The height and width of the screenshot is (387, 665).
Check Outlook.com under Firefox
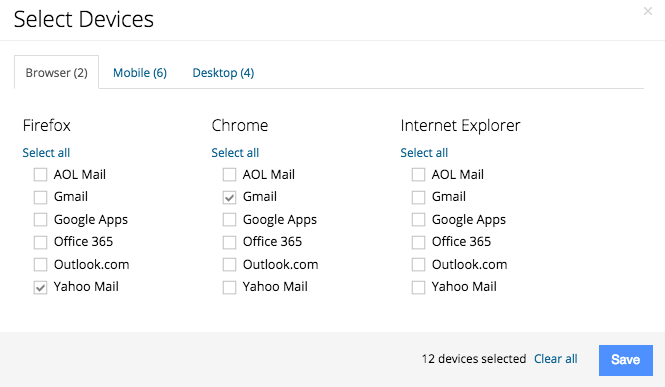pos(40,264)
